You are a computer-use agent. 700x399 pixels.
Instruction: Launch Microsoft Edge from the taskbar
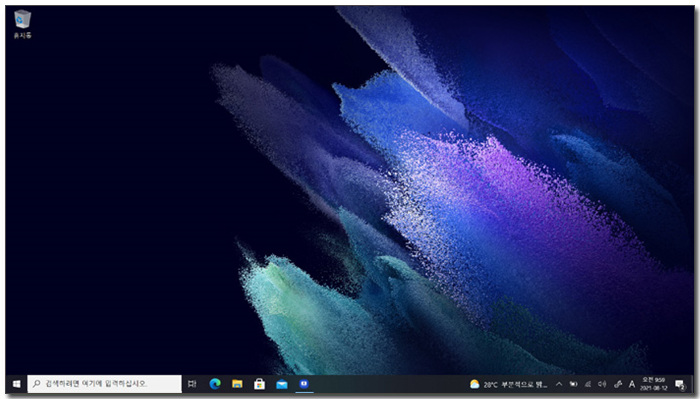pos(215,384)
